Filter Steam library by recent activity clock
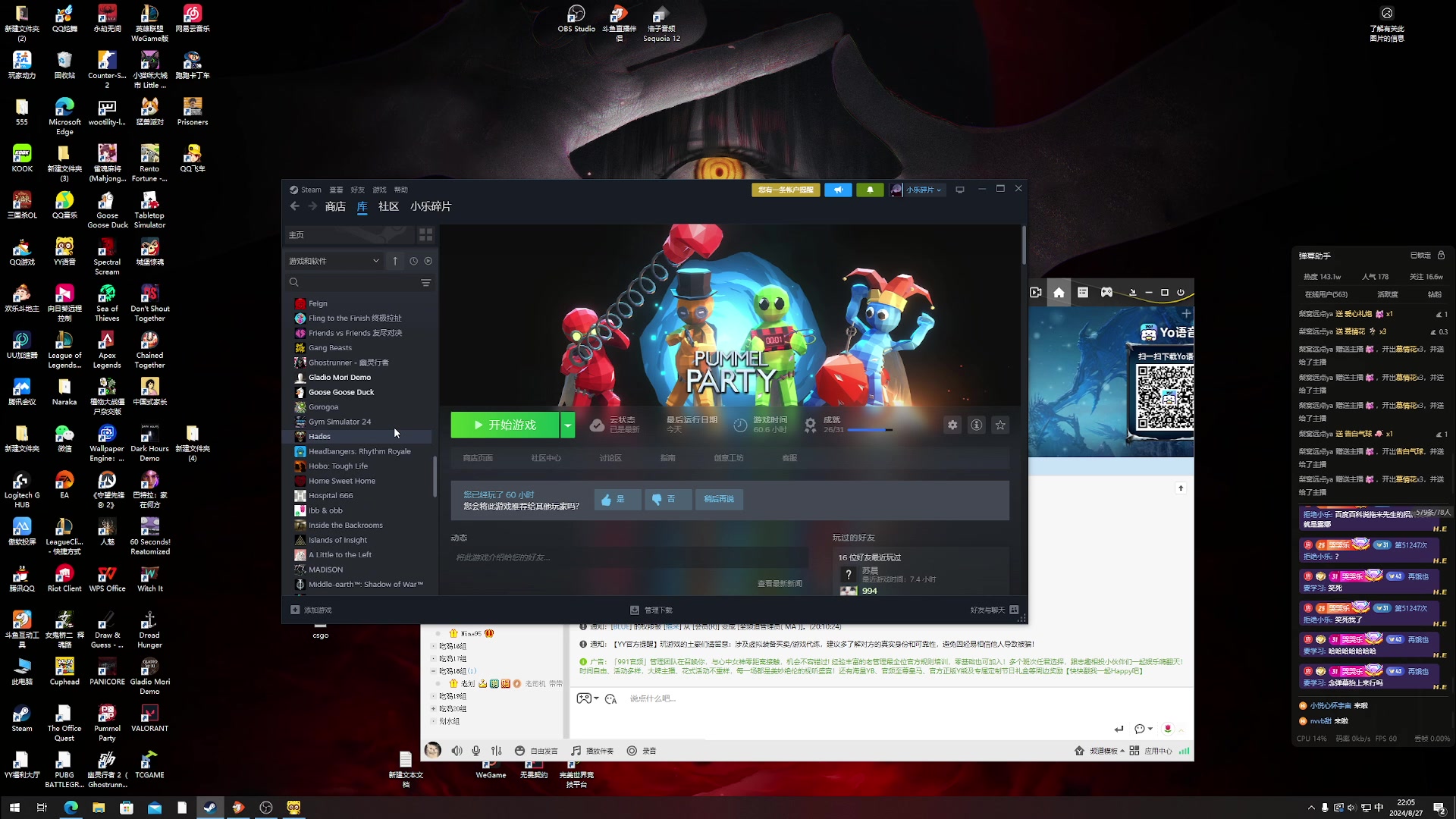This screenshot has height=819, width=1456. [x=413, y=261]
